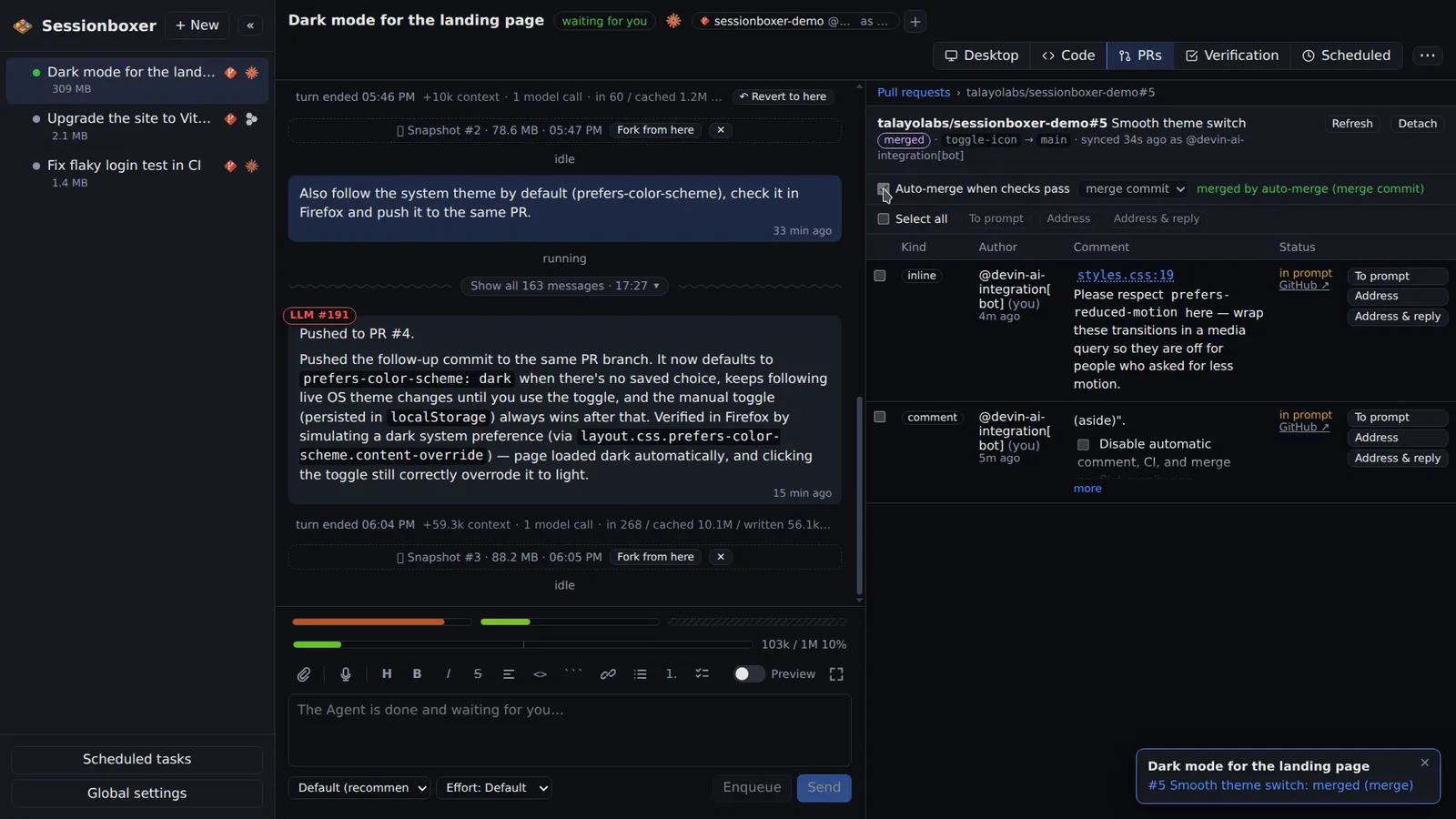The height and width of the screenshot is (819, 1456).
Task: Insert a task checklist in the editor
Action: (x=702, y=674)
